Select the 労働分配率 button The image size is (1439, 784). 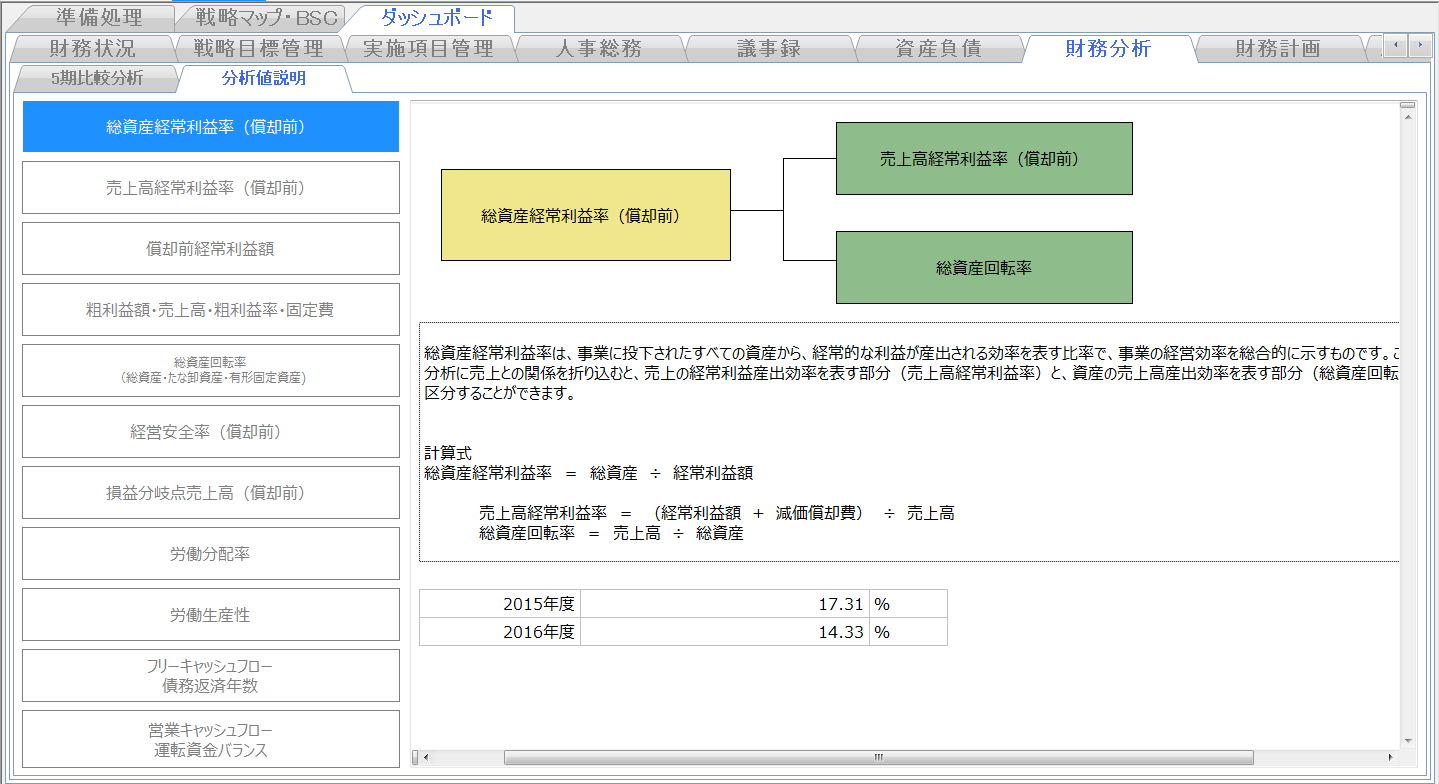(x=211, y=554)
